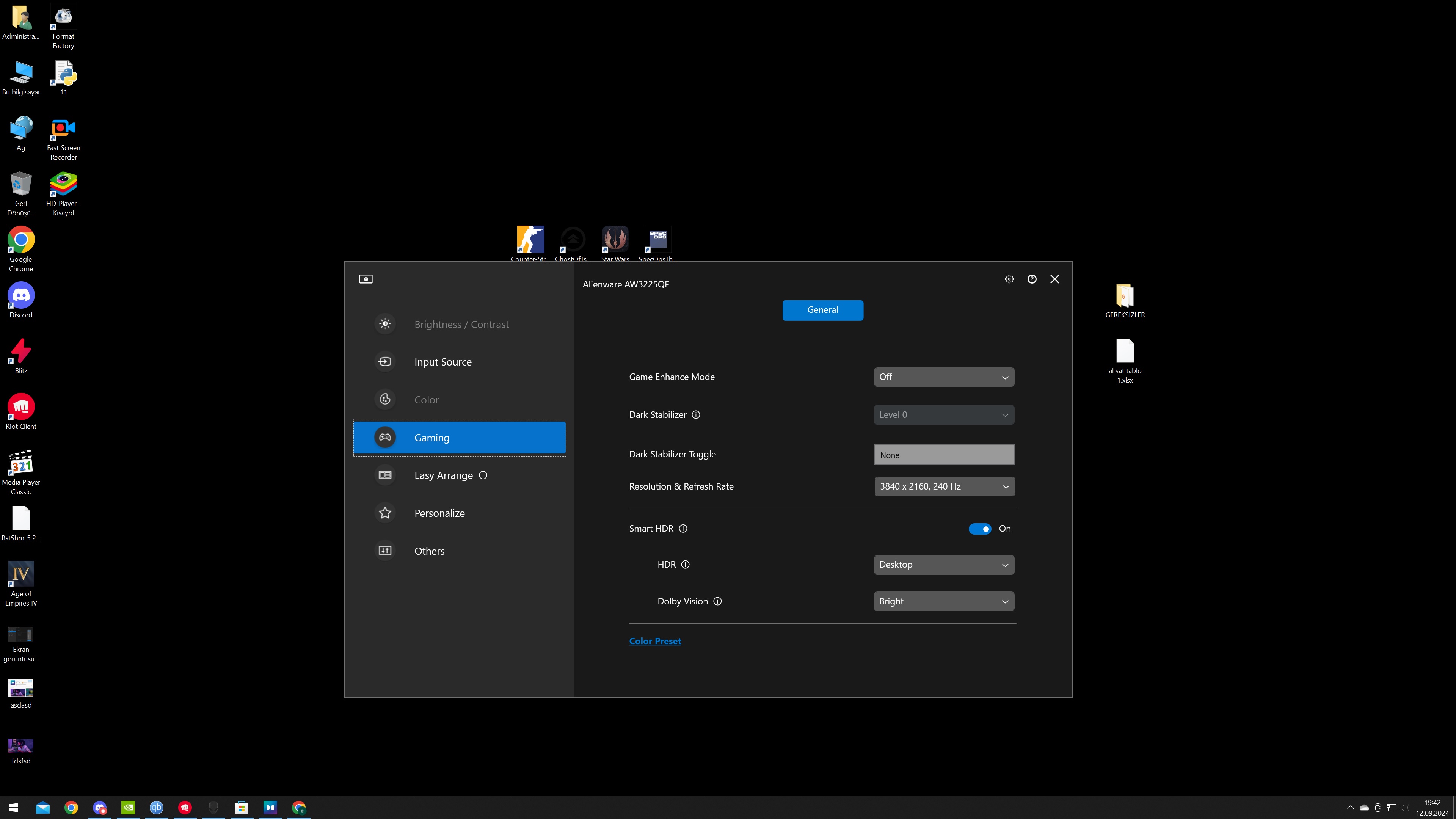
Task: Click Dark Stabilizer Toggle shortcut field
Action: (x=943, y=455)
